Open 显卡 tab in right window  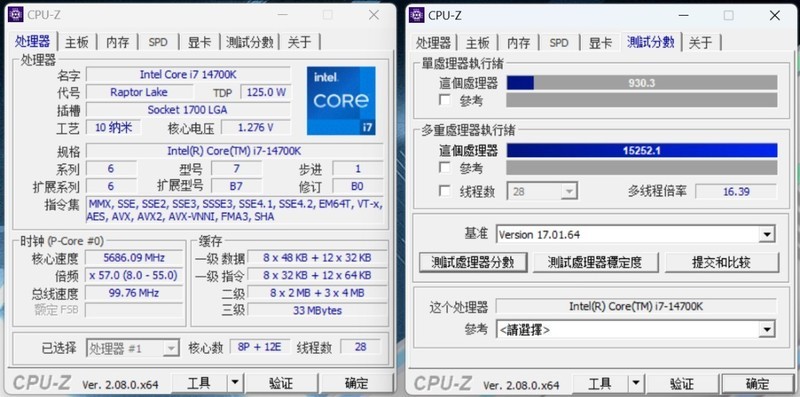pyautogui.click(x=600, y=42)
